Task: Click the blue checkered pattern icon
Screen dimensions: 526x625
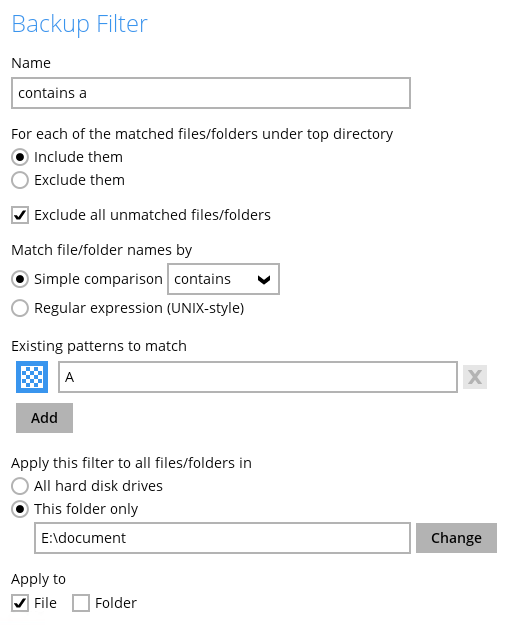Action: (x=32, y=377)
